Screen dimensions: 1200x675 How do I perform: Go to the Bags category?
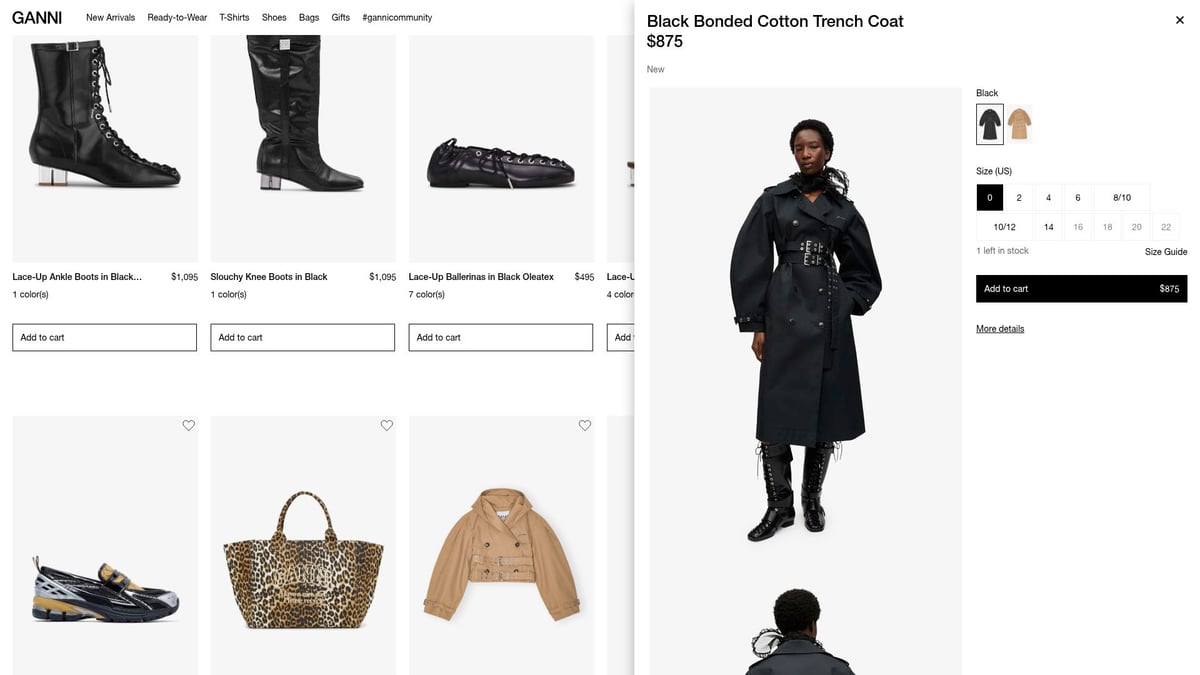coord(309,18)
